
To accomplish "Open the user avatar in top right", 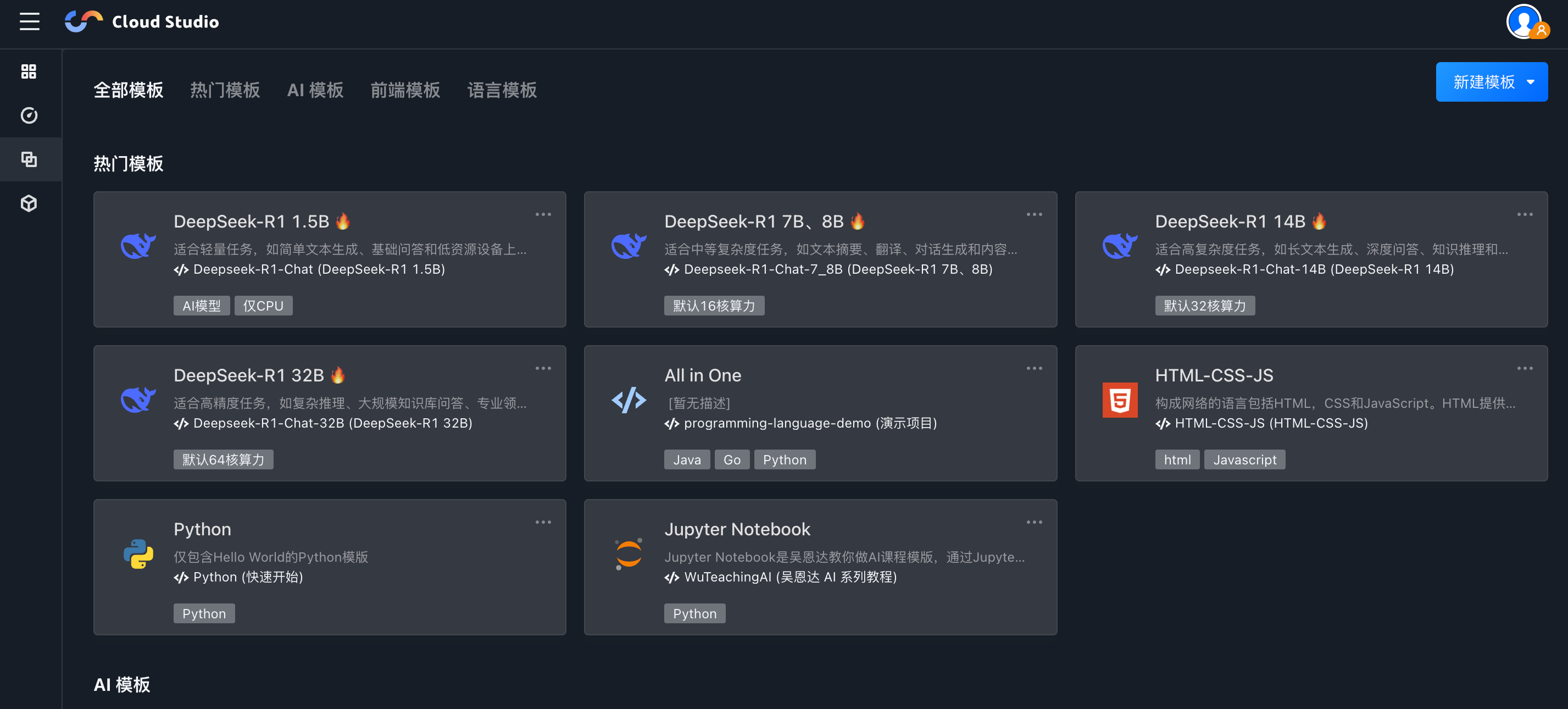I will click(x=1523, y=21).
